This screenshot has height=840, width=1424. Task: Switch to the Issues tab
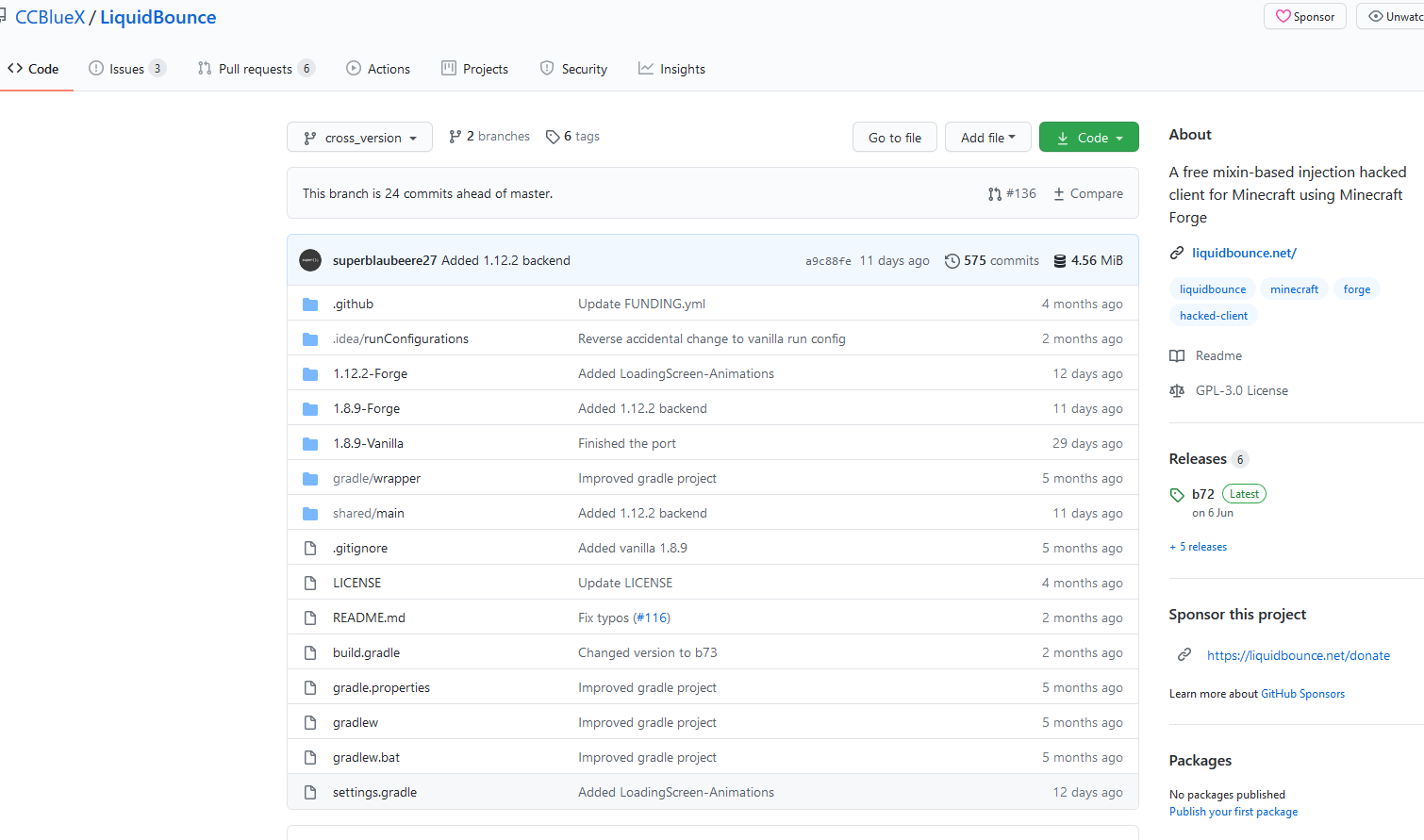pos(127,69)
